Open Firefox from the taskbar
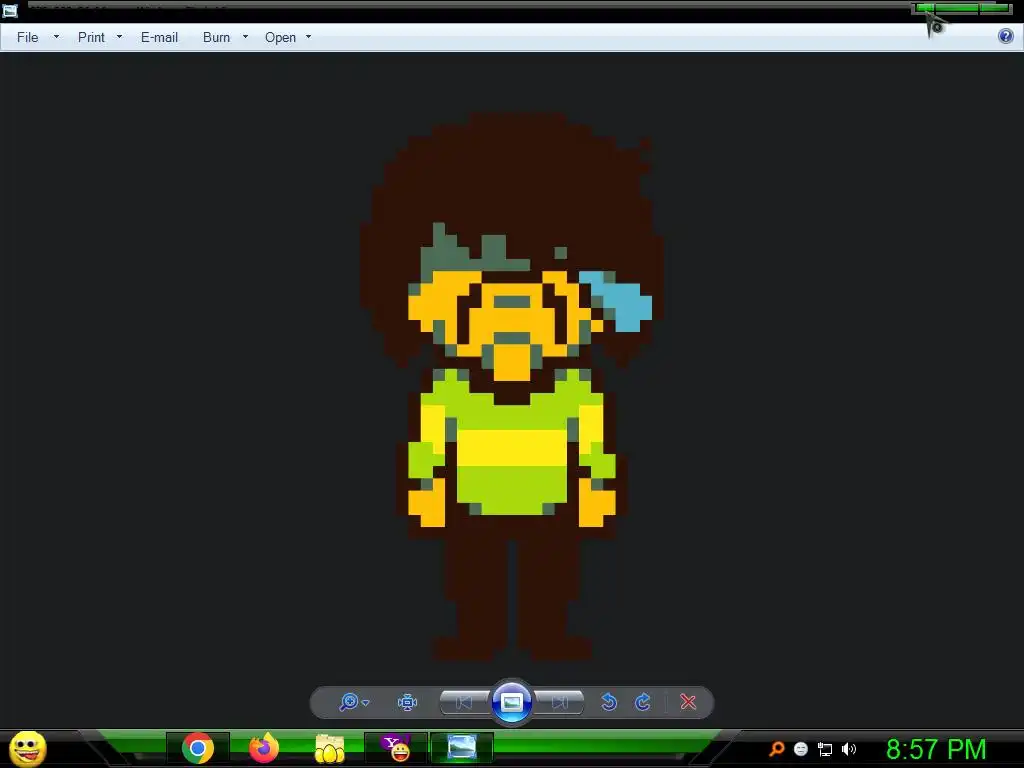This screenshot has height=768, width=1024. point(264,748)
